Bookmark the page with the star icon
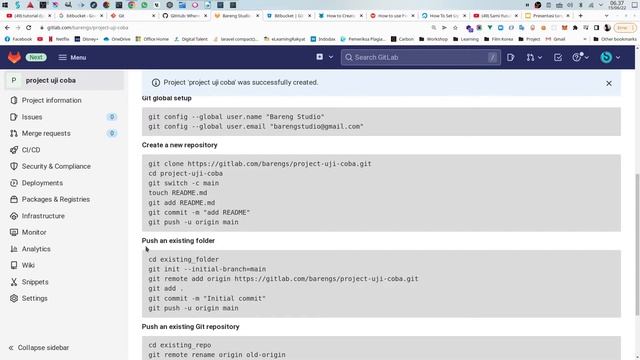The width and height of the screenshot is (640, 360). [455, 28]
